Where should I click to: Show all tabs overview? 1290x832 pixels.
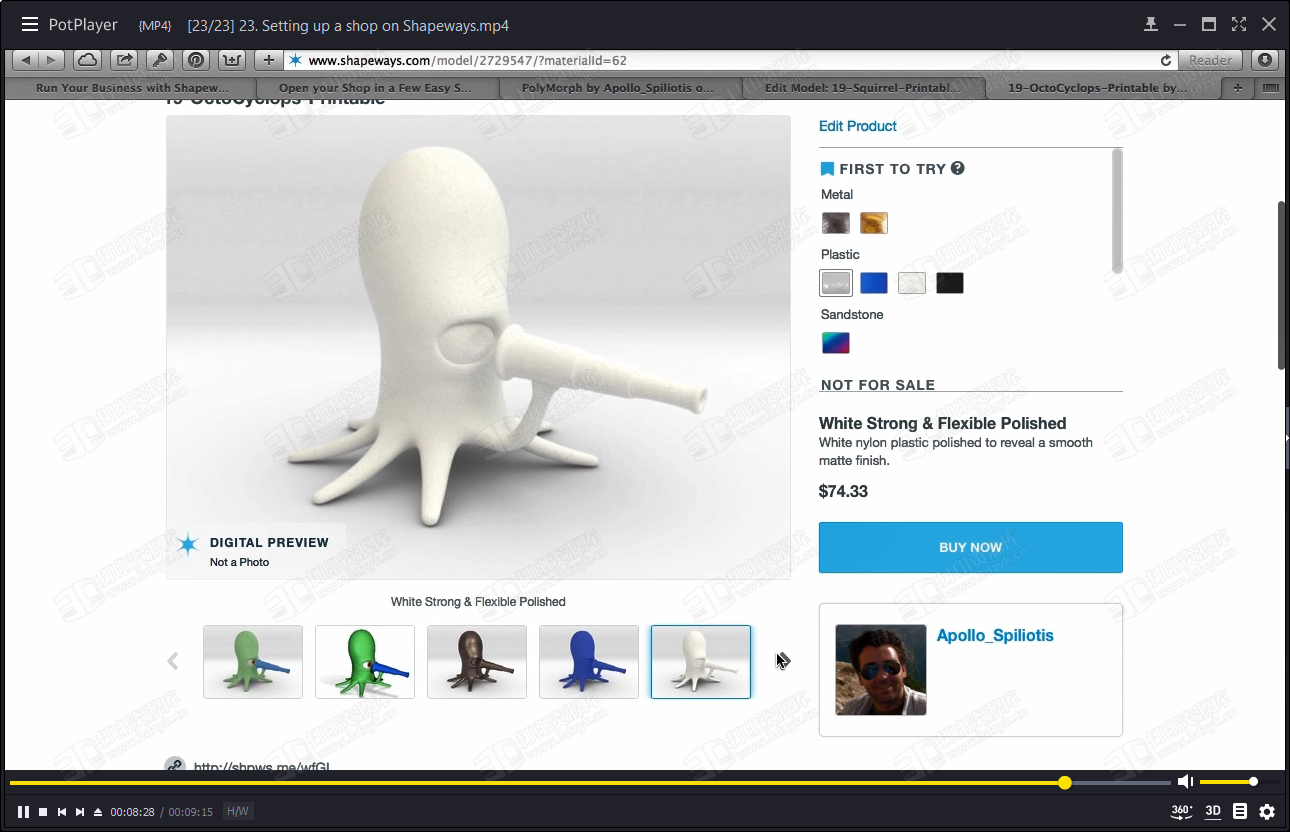1270,88
